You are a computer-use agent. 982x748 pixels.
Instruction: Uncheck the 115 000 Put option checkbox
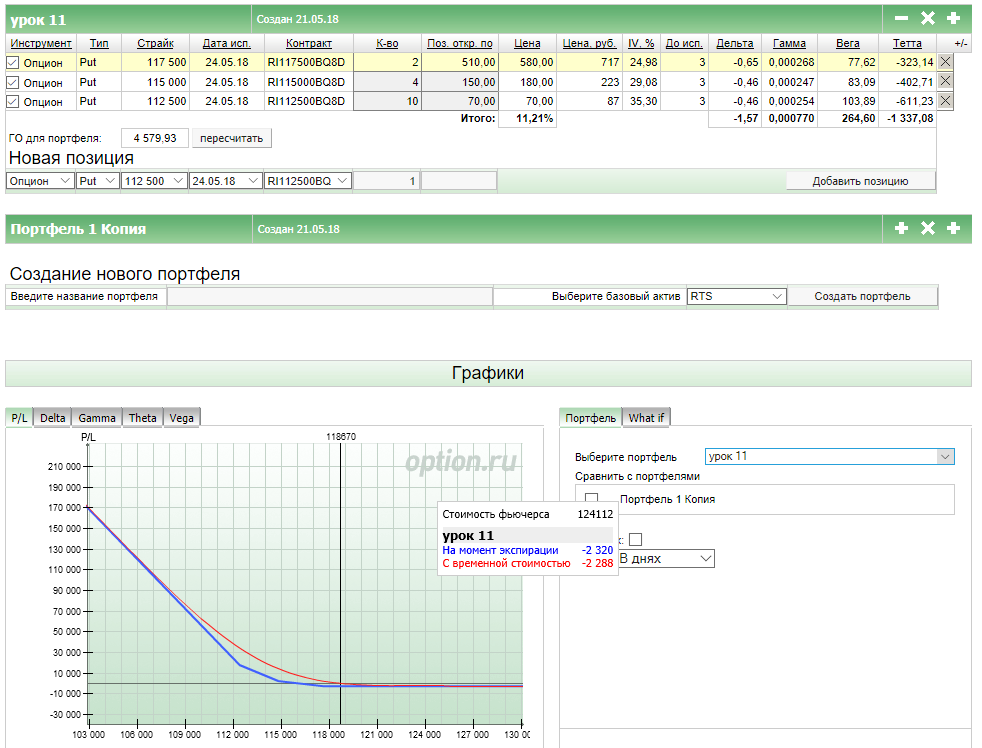tap(13, 82)
